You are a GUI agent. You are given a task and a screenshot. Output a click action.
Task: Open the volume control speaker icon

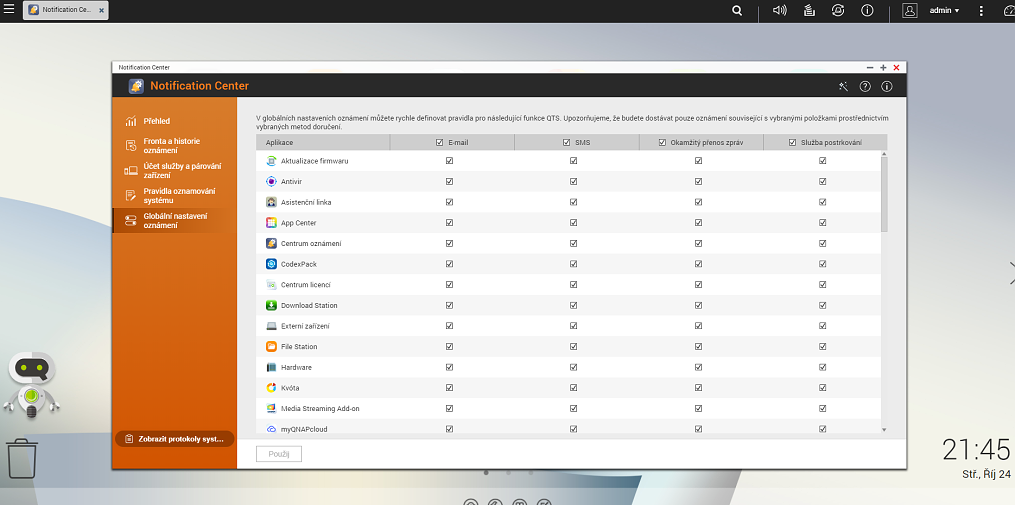click(780, 10)
